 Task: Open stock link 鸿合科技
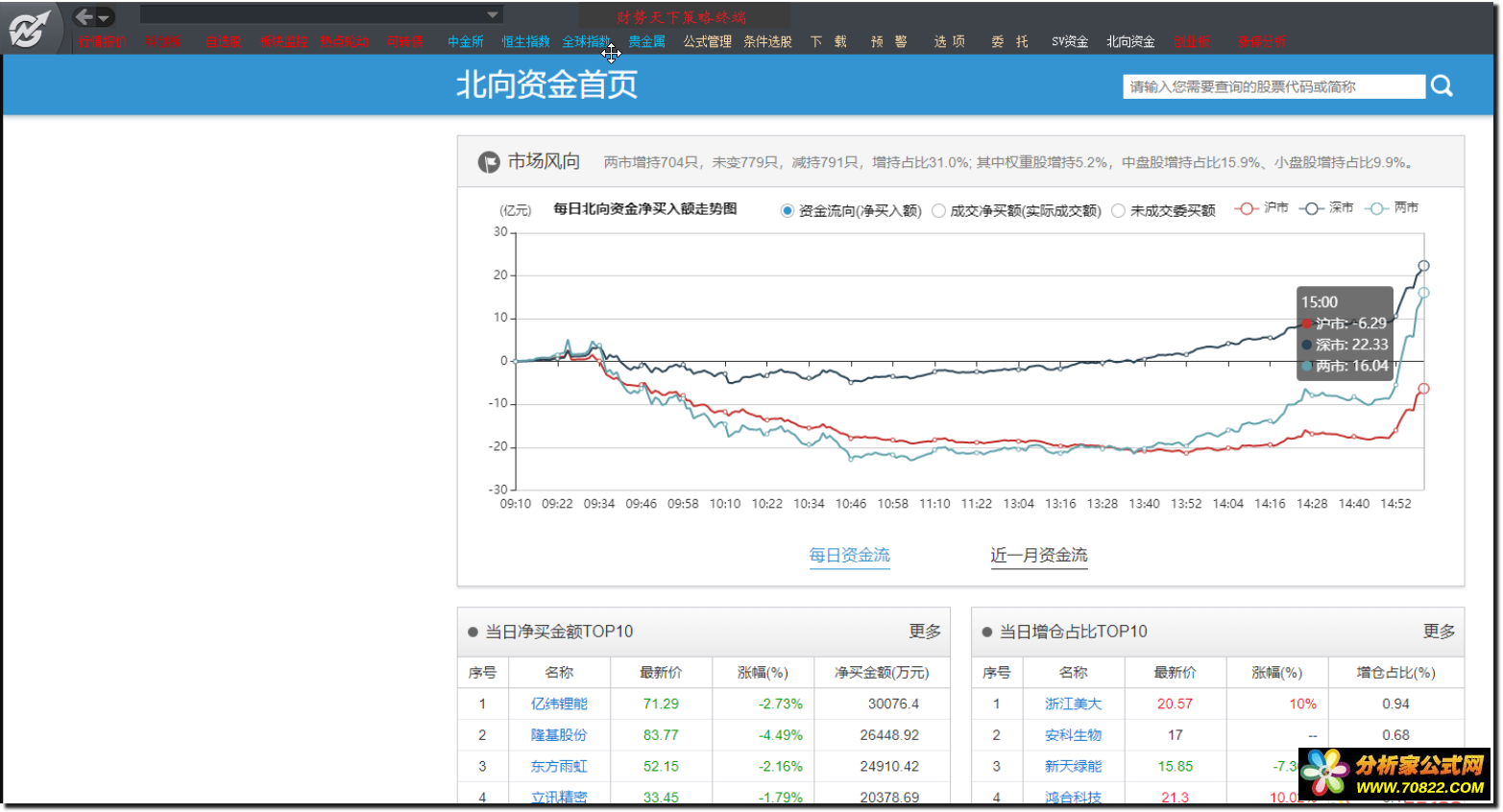click(1073, 797)
